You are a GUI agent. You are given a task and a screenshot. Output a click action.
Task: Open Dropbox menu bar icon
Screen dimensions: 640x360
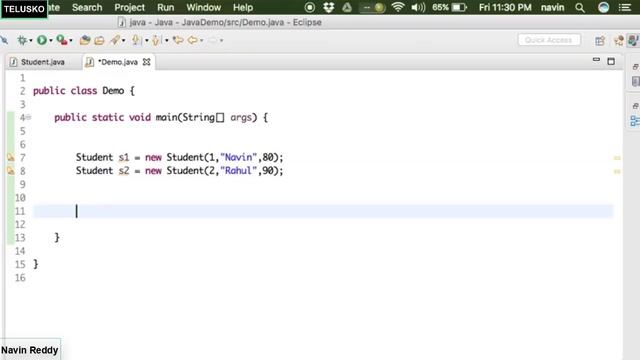329,7
